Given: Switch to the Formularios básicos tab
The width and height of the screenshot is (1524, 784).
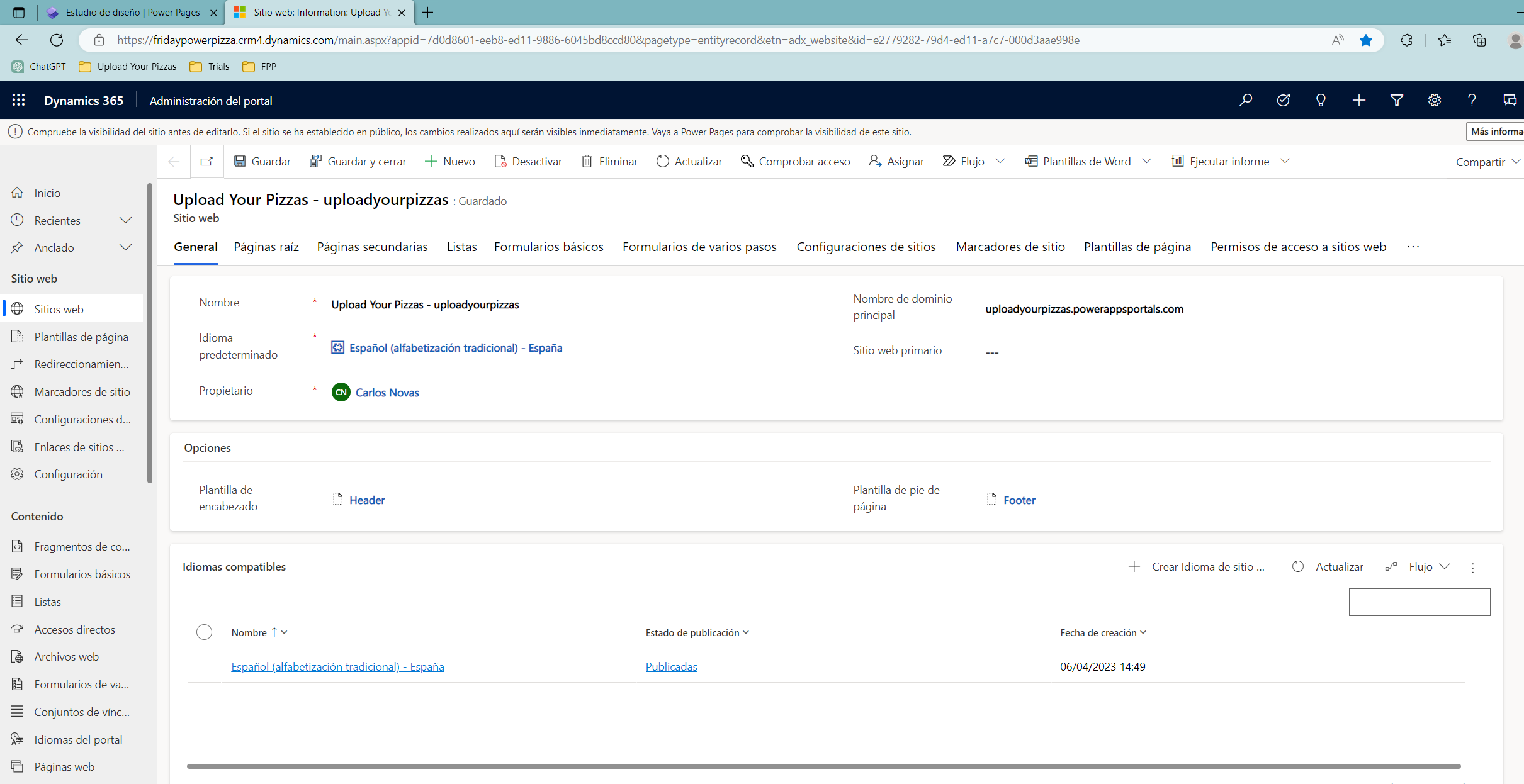Looking at the screenshot, I should tap(548, 247).
